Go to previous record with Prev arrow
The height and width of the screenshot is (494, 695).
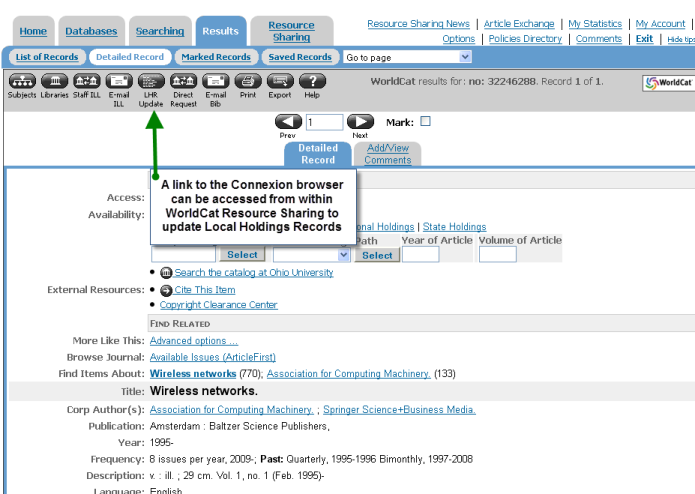[x=288, y=122]
